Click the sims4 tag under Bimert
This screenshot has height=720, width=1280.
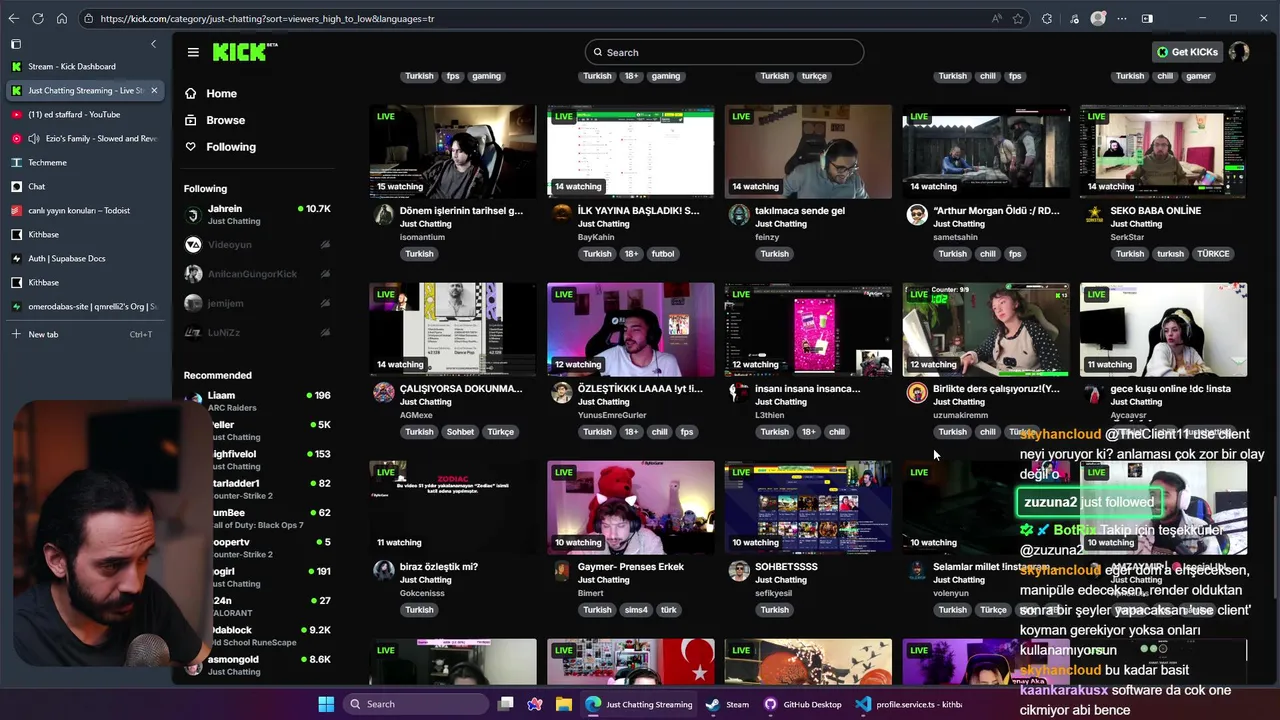pos(635,610)
